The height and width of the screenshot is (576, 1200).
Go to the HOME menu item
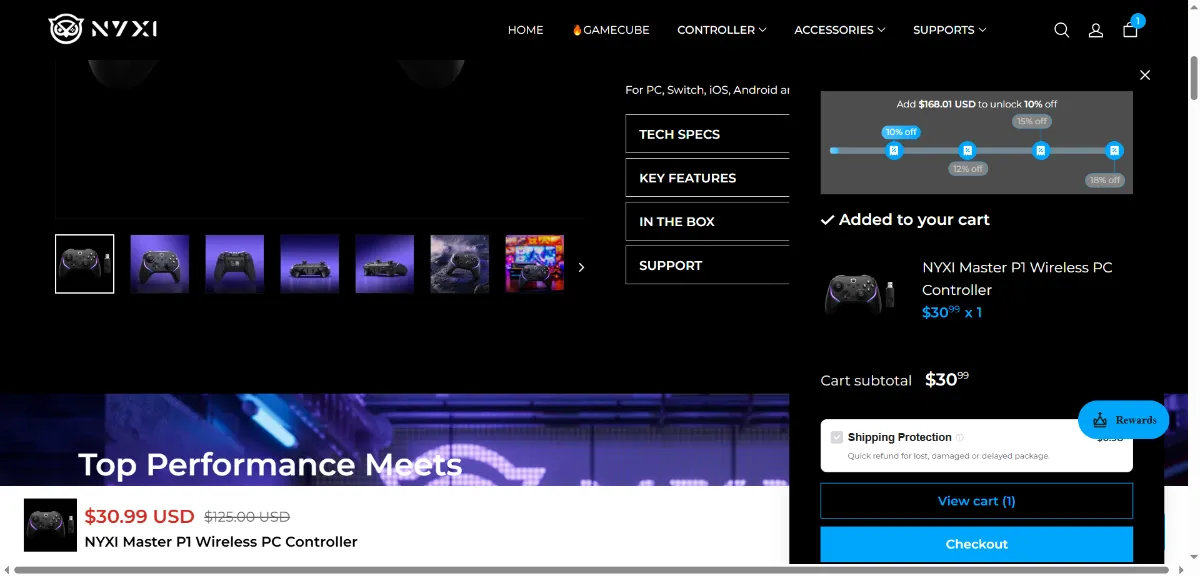[x=526, y=30]
